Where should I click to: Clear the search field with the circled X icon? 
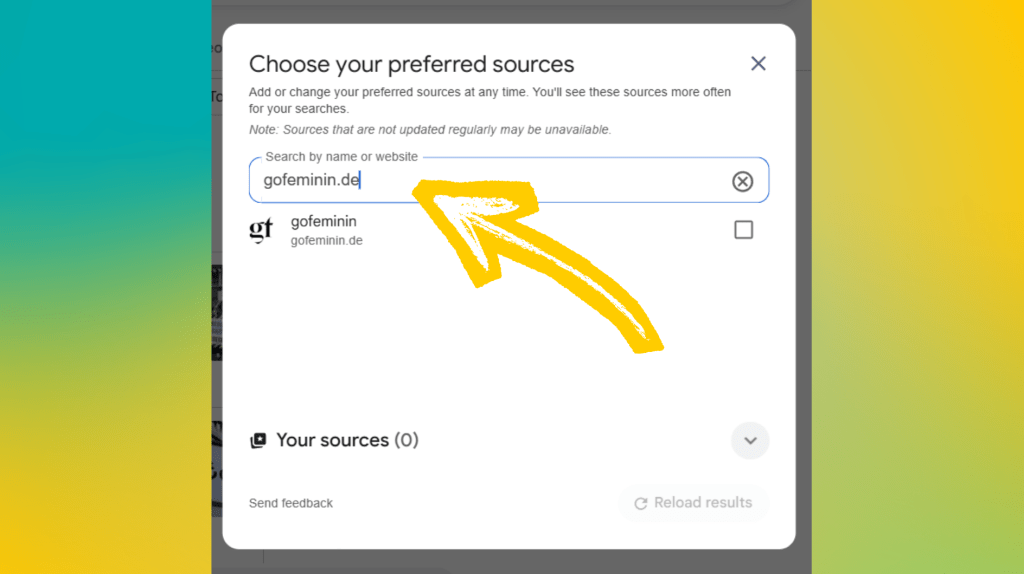(742, 181)
